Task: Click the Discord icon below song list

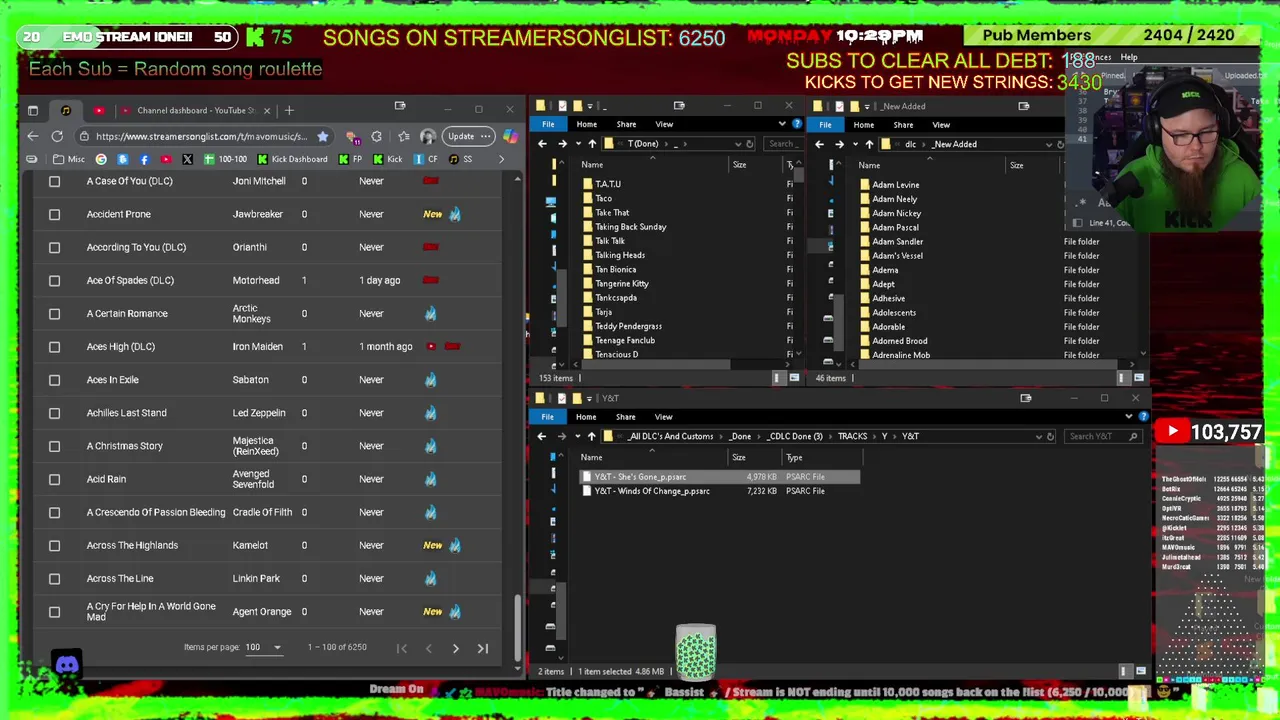Action: [x=67, y=665]
